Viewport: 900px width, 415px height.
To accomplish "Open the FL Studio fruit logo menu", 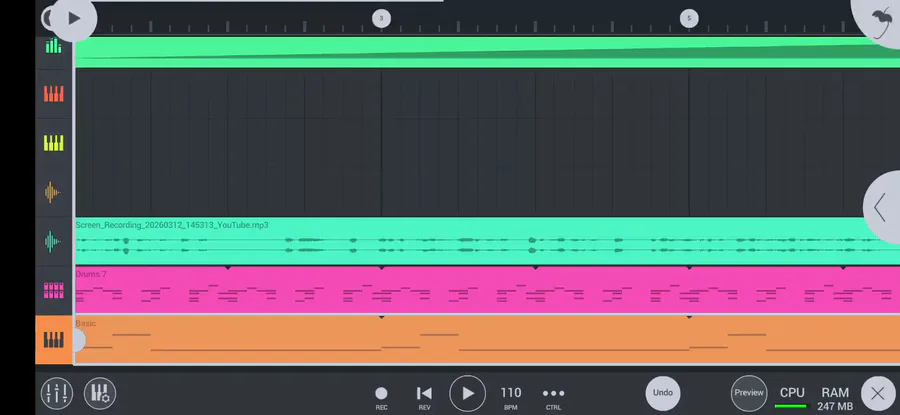I will coord(881,22).
